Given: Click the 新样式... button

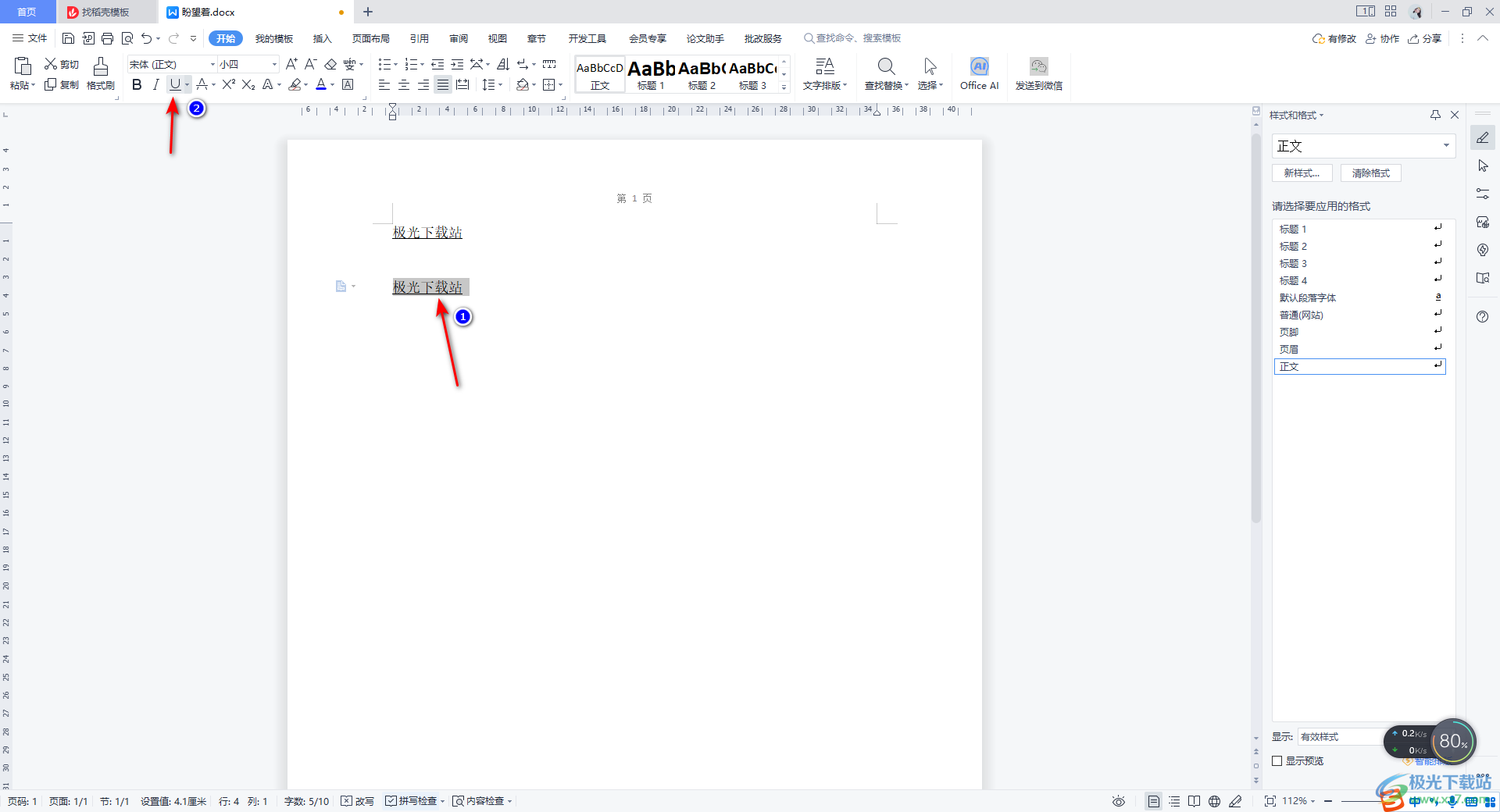Looking at the screenshot, I should 1302,173.
